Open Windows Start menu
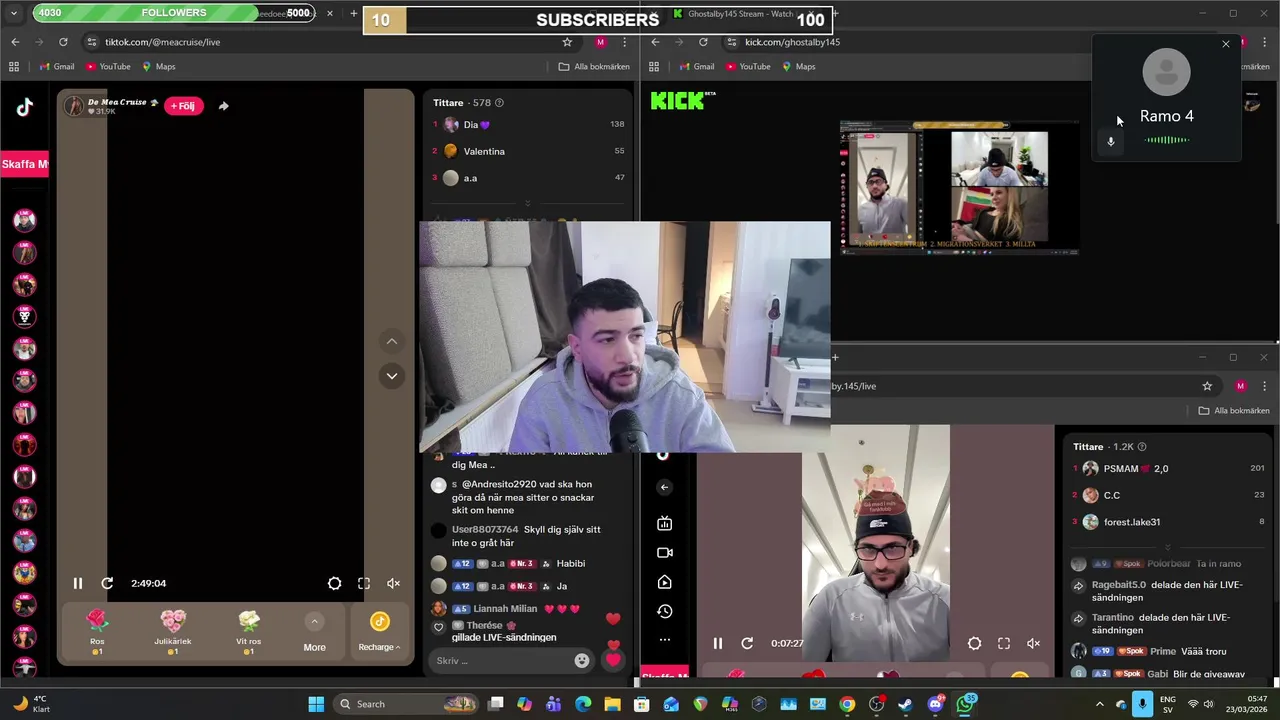 316,704
